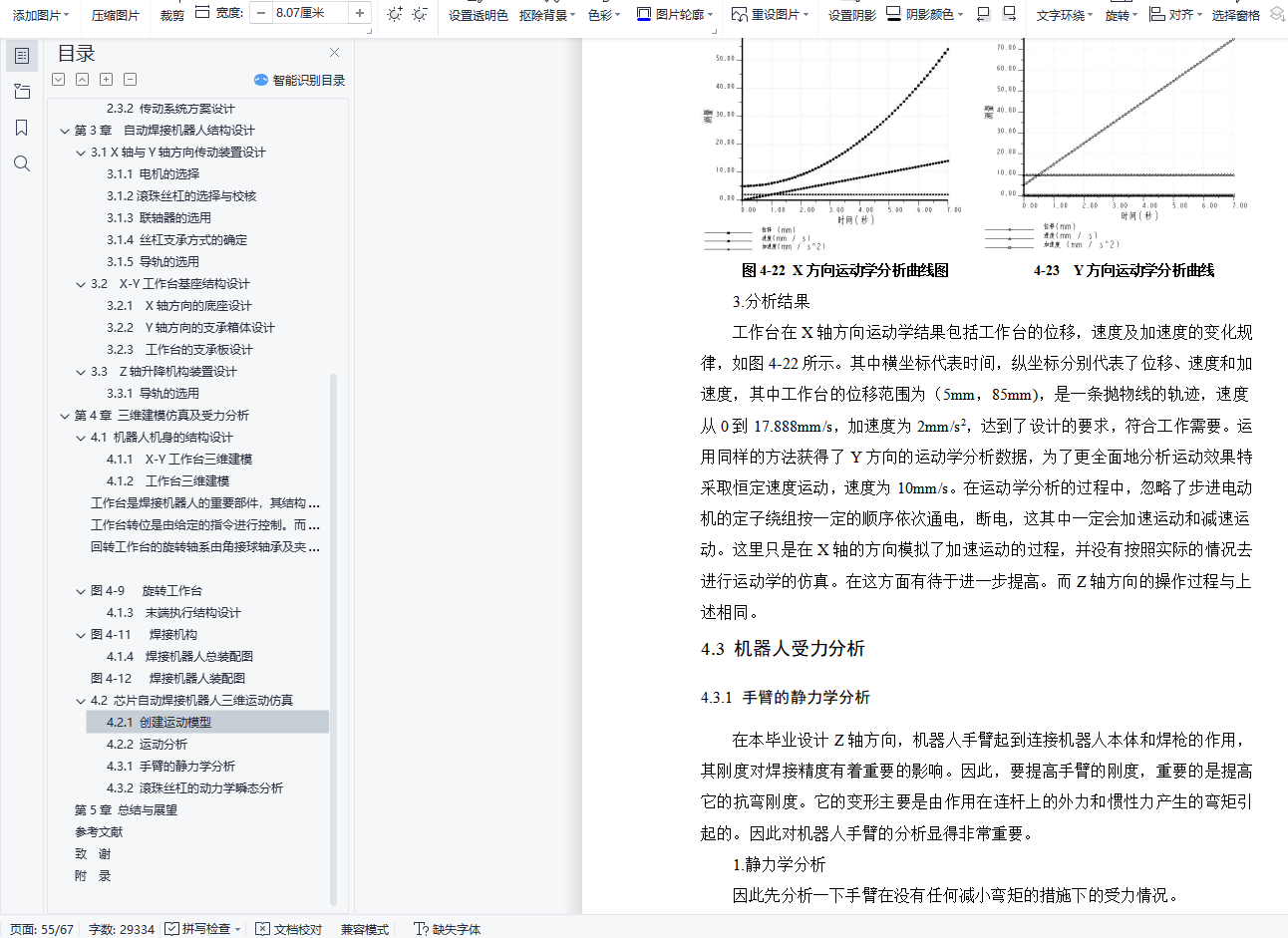The image size is (1288, 938).
Task: Open the search sidebar icon
Action: pyautogui.click(x=22, y=163)
